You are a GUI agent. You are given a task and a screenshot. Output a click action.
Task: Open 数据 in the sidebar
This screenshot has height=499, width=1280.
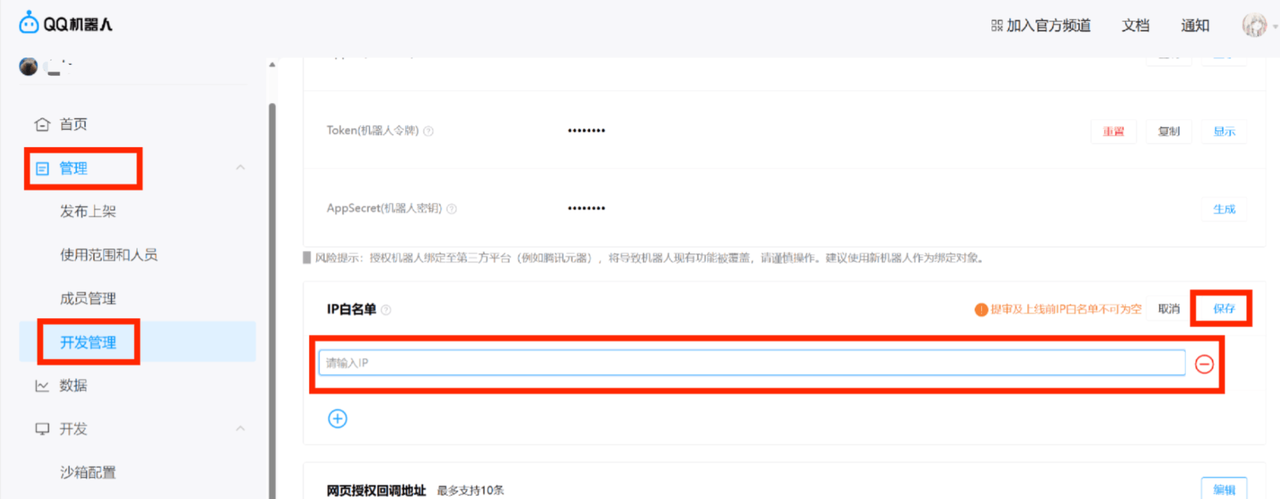tap(73, 385)
